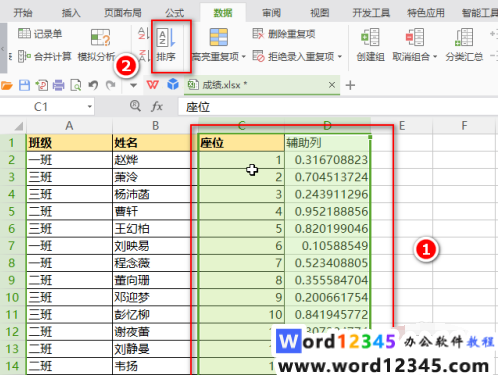This screenshot has width=499, height=382.
Task: Click the cell containing 赵烨
Action: click(x=155, y=160)
